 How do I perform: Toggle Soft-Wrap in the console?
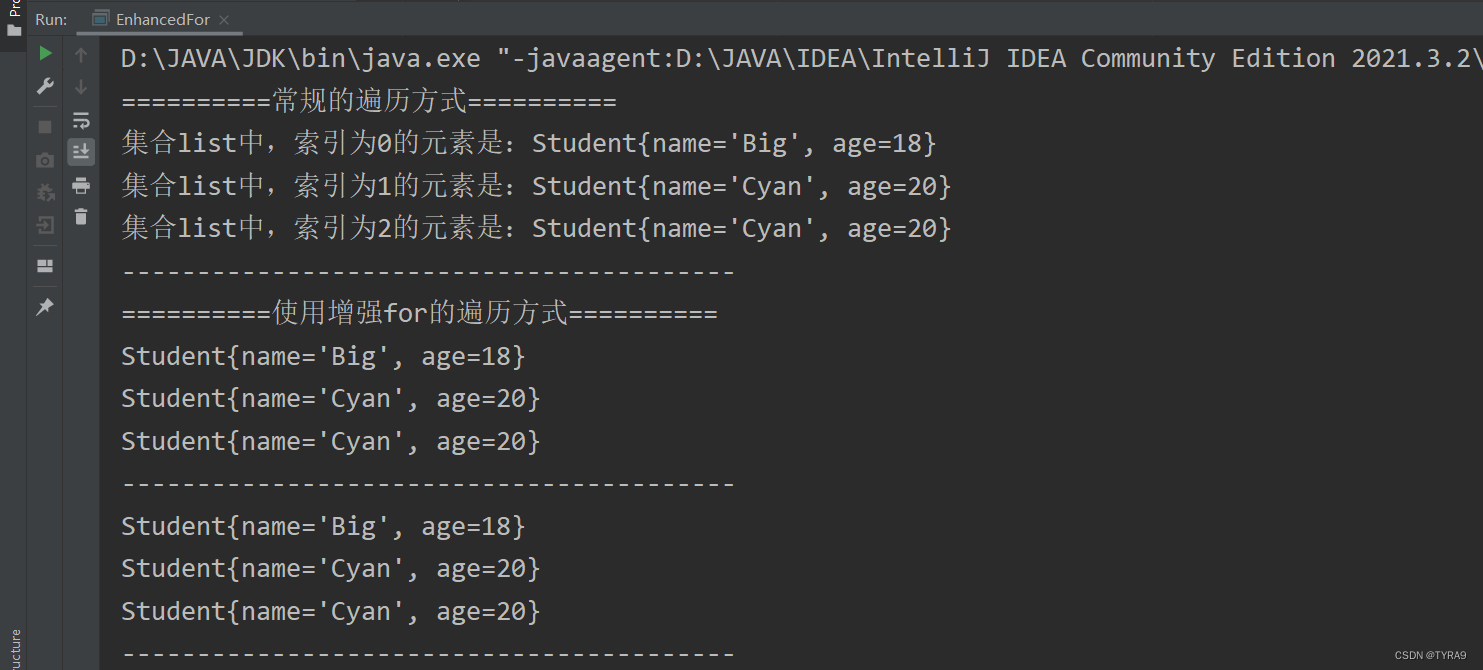coord(81,121)
